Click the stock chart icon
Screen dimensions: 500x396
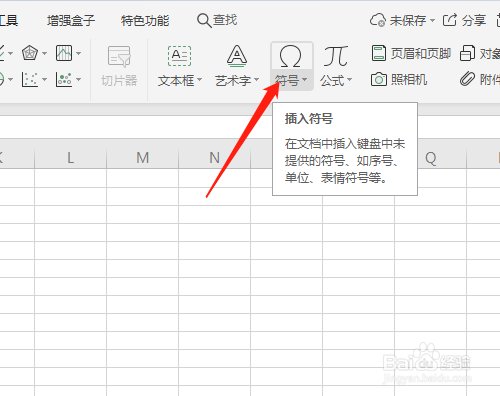pyautogui.click(x=64, y=53)
